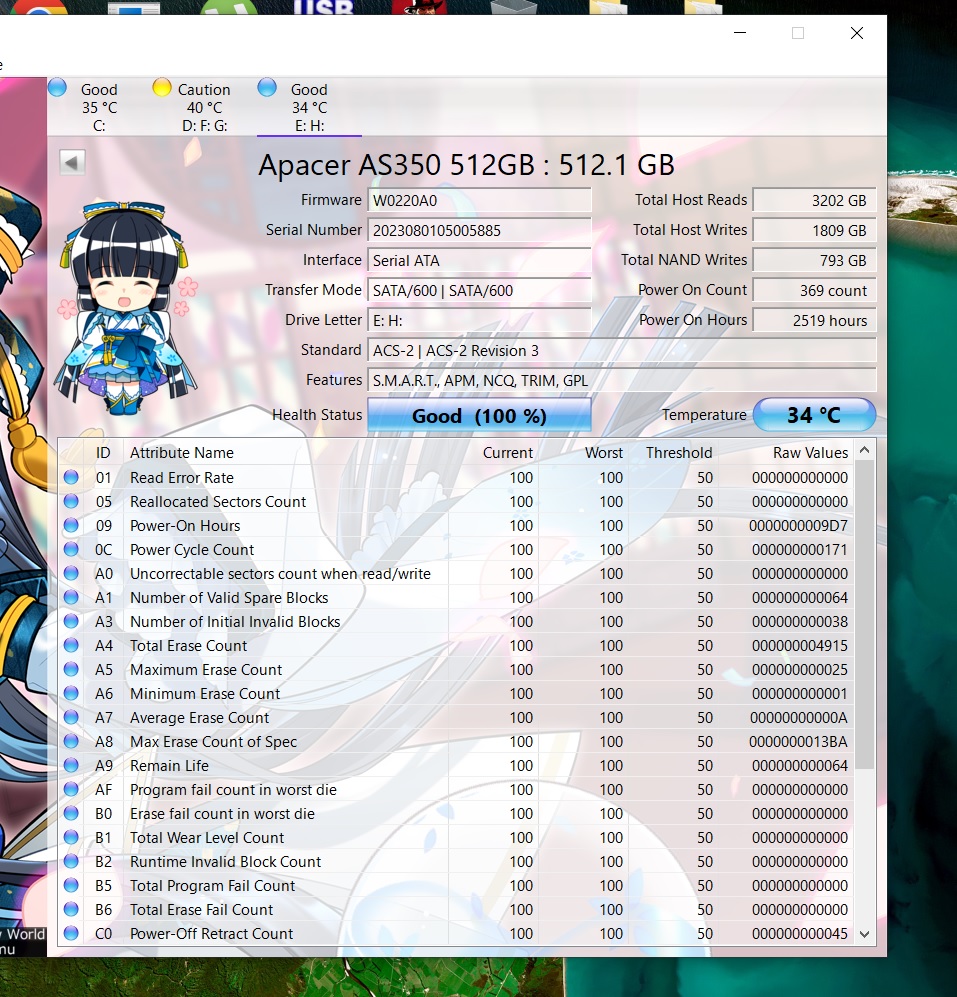
Task: Click Max Erase Count of Spec status circle
Action: tap(71, 741)
